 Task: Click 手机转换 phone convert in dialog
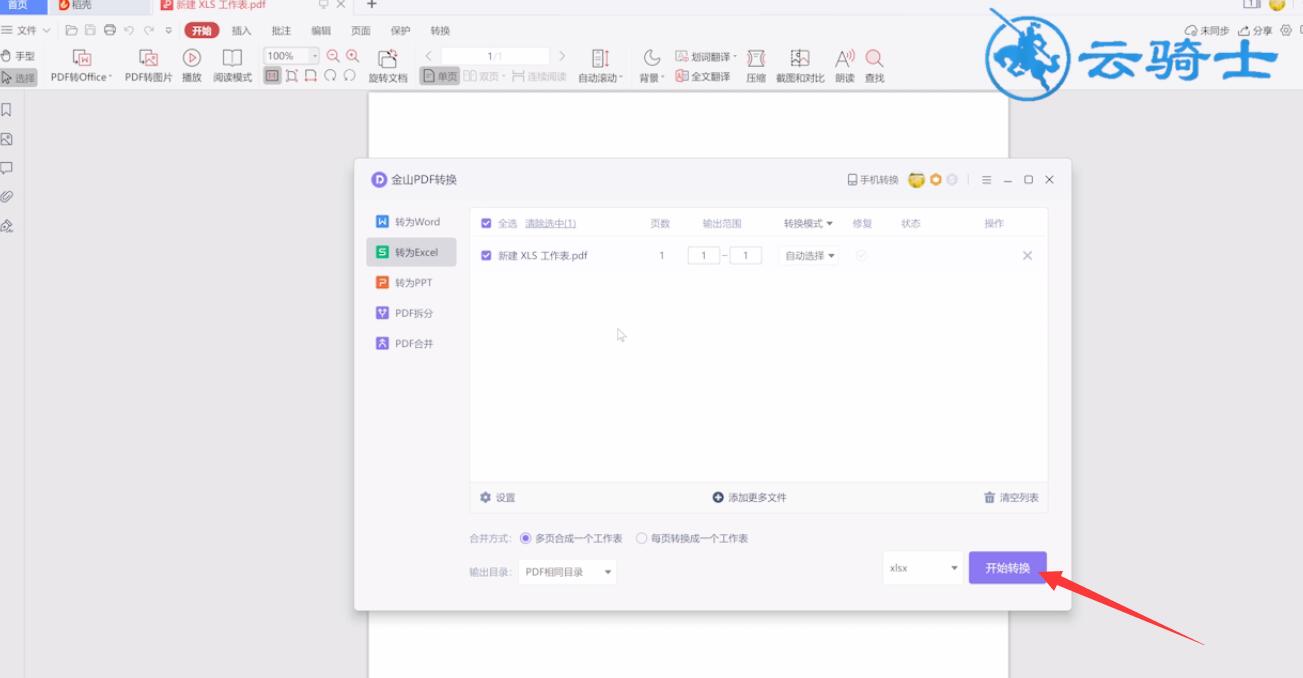[873, 180]
